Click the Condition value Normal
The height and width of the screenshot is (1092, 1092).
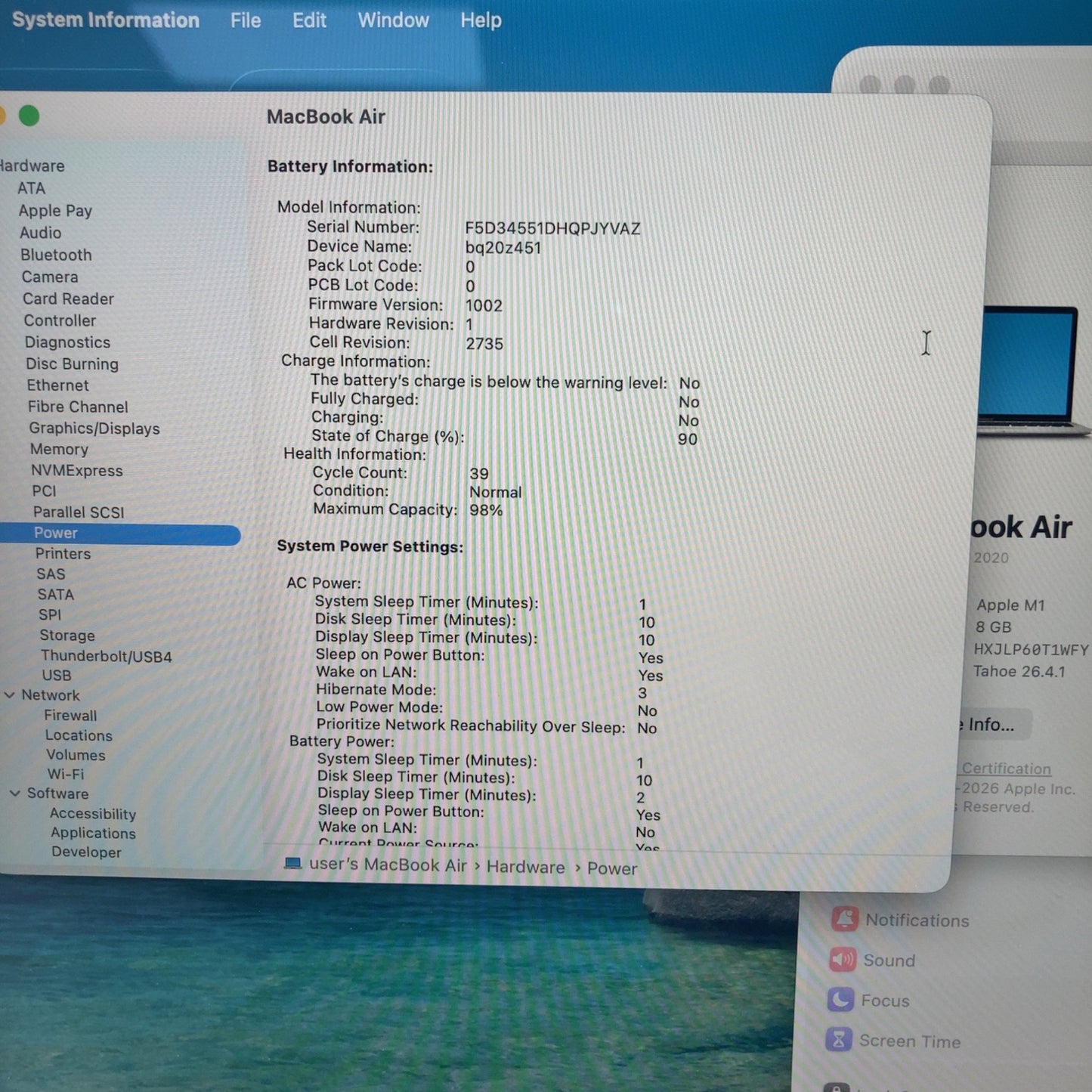496,492
